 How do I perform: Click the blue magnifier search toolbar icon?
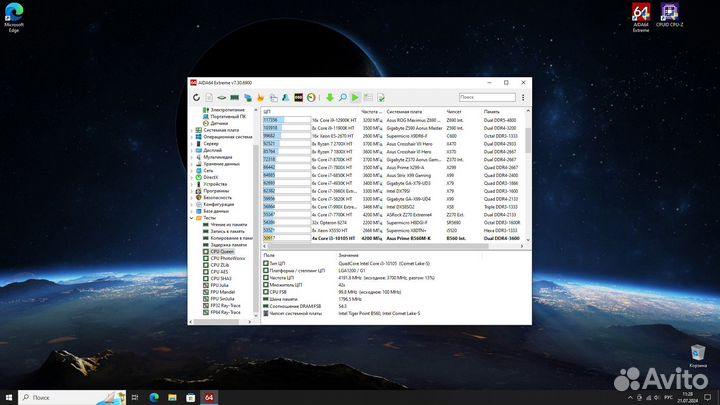pos(343,97)
